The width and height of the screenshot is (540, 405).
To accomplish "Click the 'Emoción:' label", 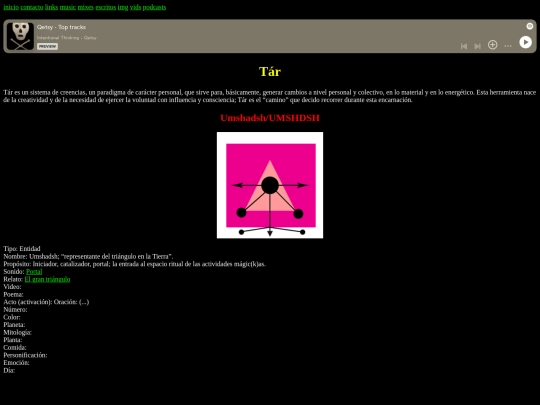I will pyautogui.click(x=16, y=363).
